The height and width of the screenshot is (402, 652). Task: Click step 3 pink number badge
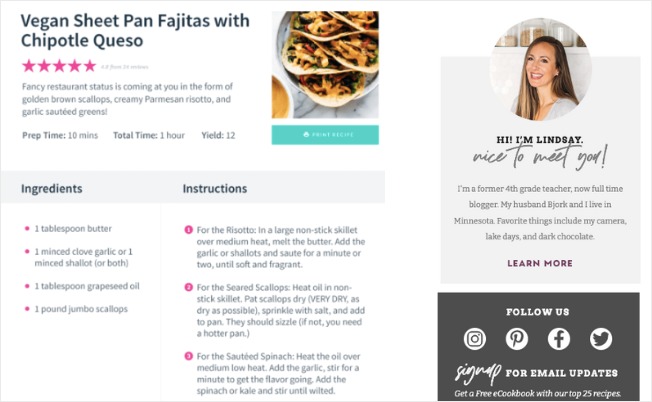tap(188, 356)
